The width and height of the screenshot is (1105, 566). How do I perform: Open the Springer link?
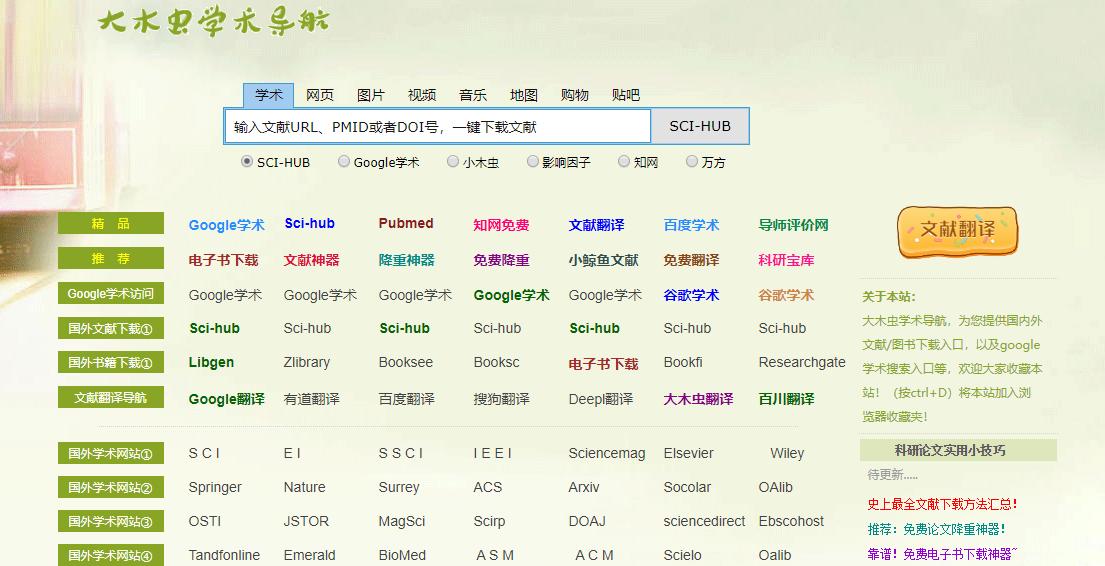click(x=215, y=487)
